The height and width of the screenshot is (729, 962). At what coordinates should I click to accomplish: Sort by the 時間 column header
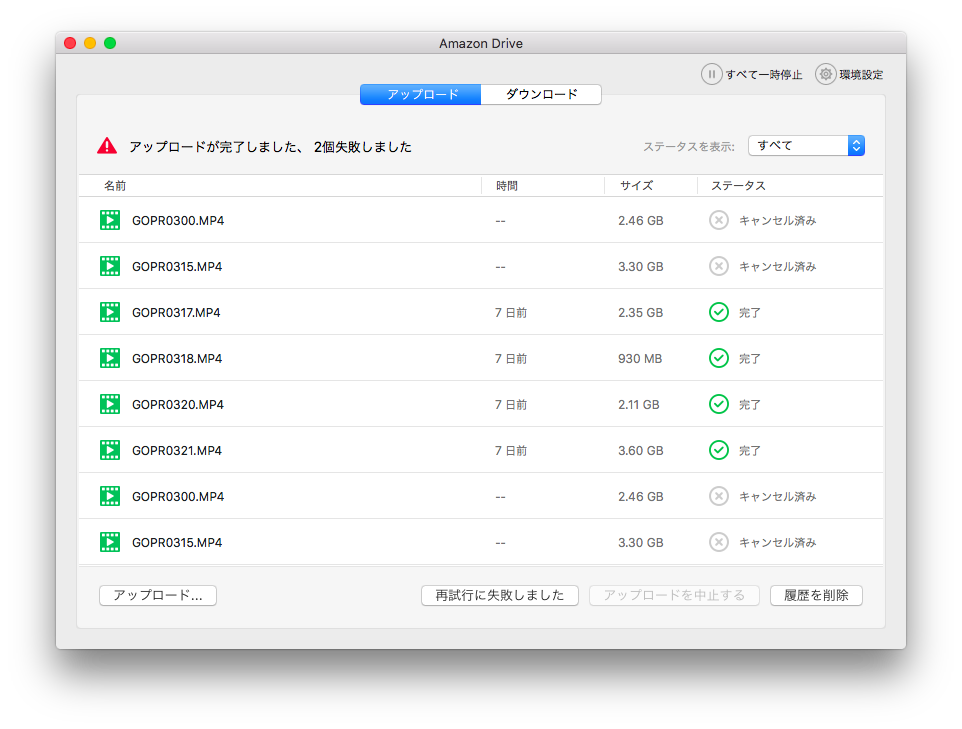(x=507, y=185)
